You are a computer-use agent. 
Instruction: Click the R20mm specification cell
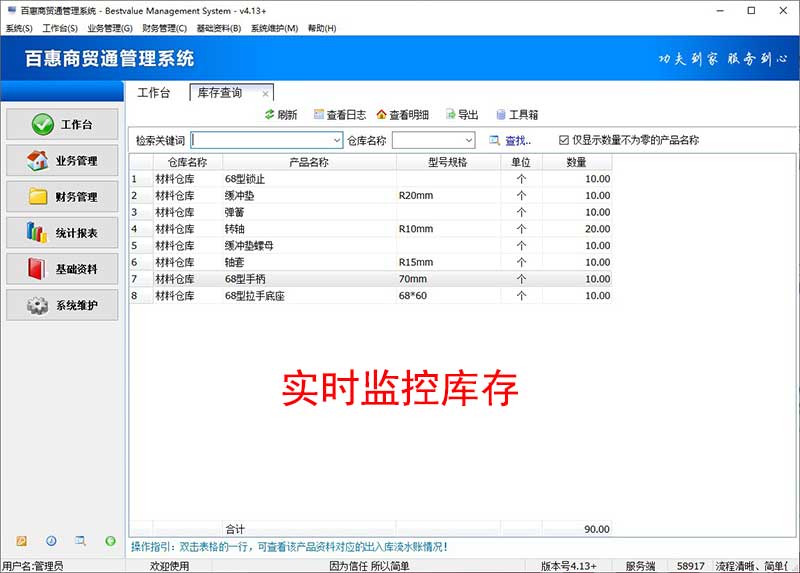[x=448, y=195]
